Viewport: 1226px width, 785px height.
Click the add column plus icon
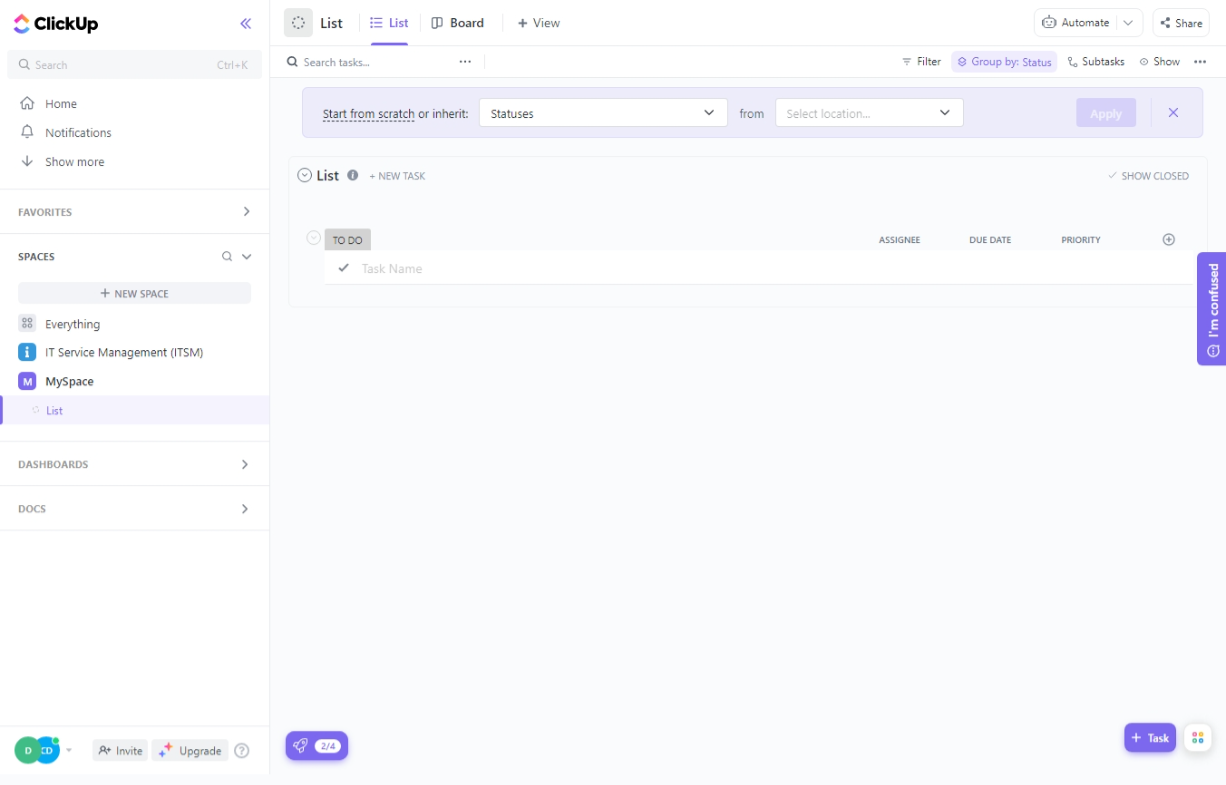pyautogui.click(x=1169, y=240)
